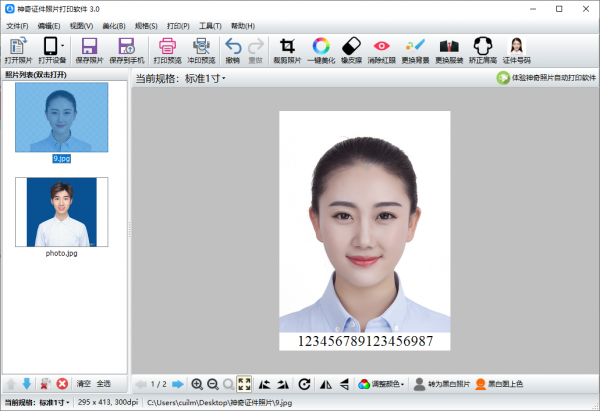This screenshot has width=600, height=411.
Task: Click the Crop Photo (裁剪照片) tool
Action: 288,51
